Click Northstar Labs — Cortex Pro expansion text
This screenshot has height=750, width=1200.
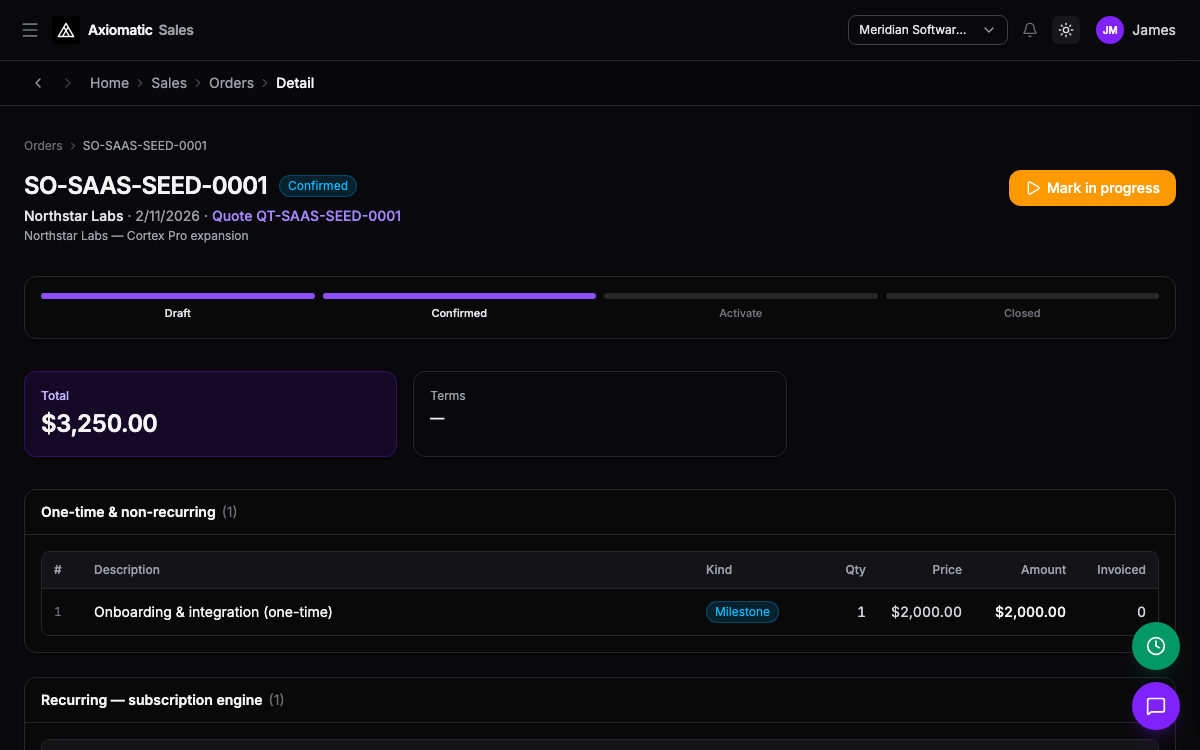[x=136, y=236]
